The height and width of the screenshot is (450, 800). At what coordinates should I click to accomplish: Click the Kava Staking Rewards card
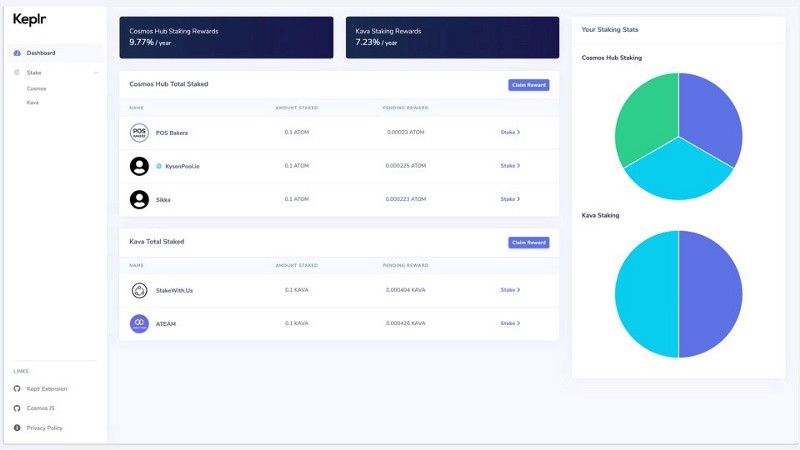(x=452, y=38)
